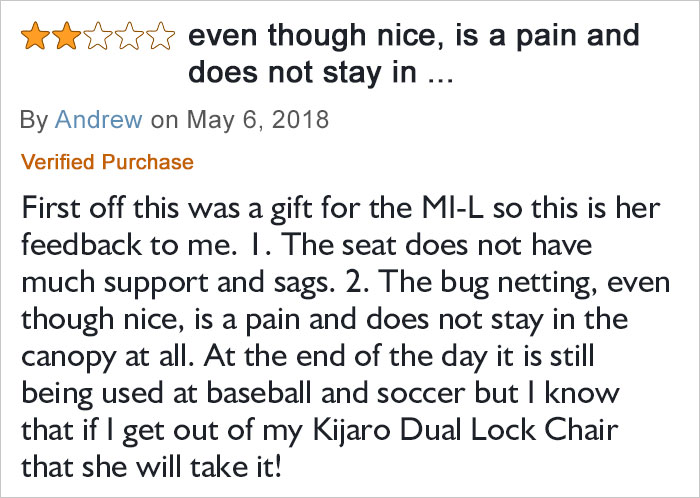This screenshot has height=498, width=700.
Task: Click the words 'canopy at all' in the review
Action: [108, 357]
